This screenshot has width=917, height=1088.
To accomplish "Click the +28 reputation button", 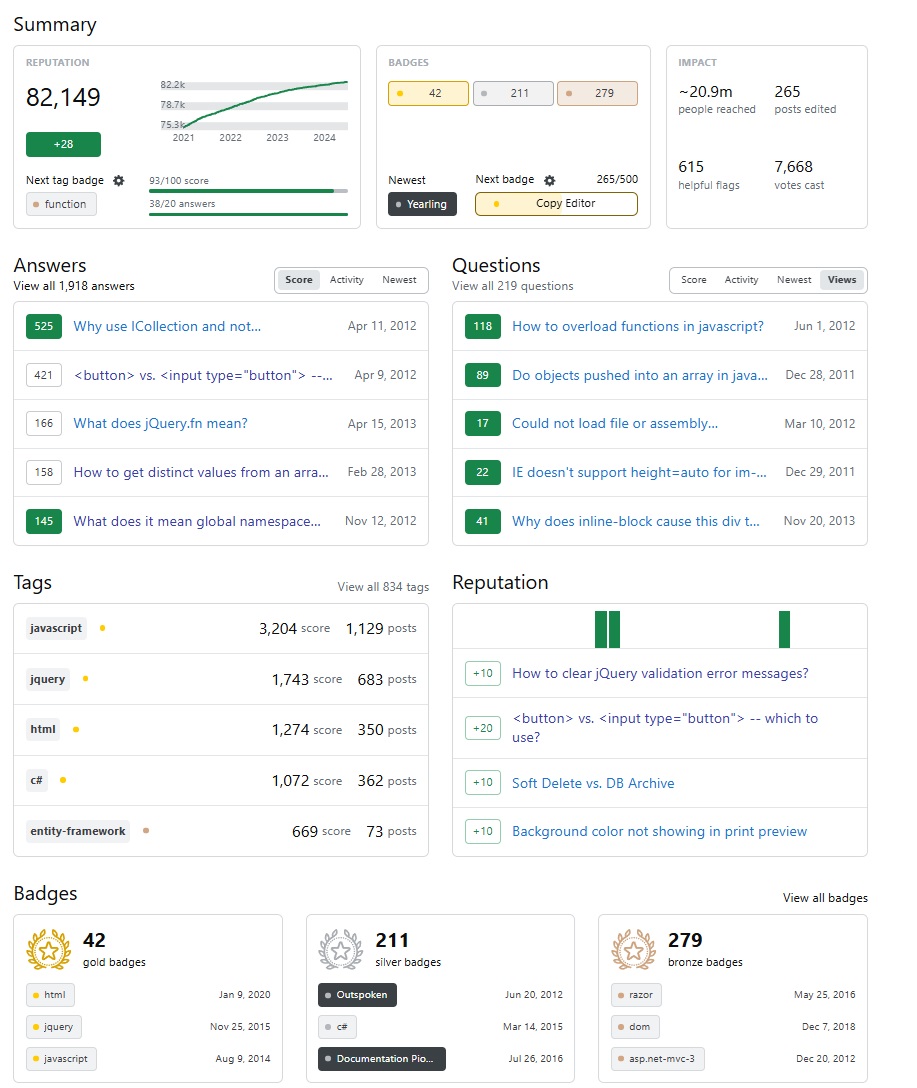I will [63, 144].
